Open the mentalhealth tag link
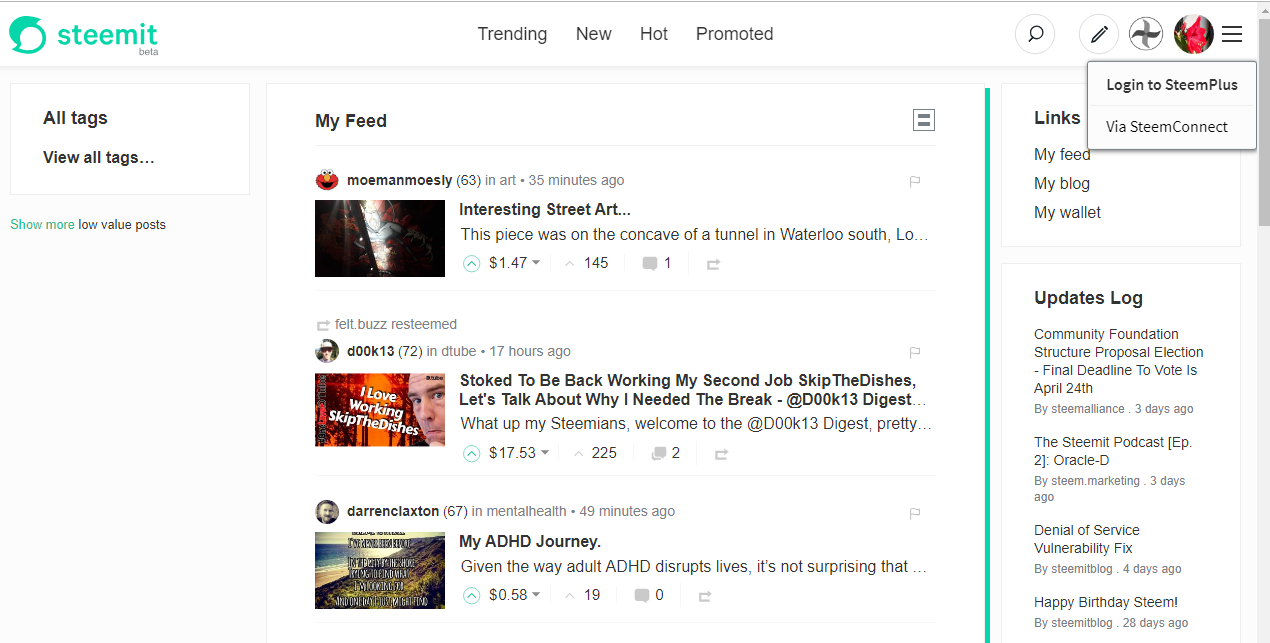This screenshot has width=1270, height=643. pos(527,511)
